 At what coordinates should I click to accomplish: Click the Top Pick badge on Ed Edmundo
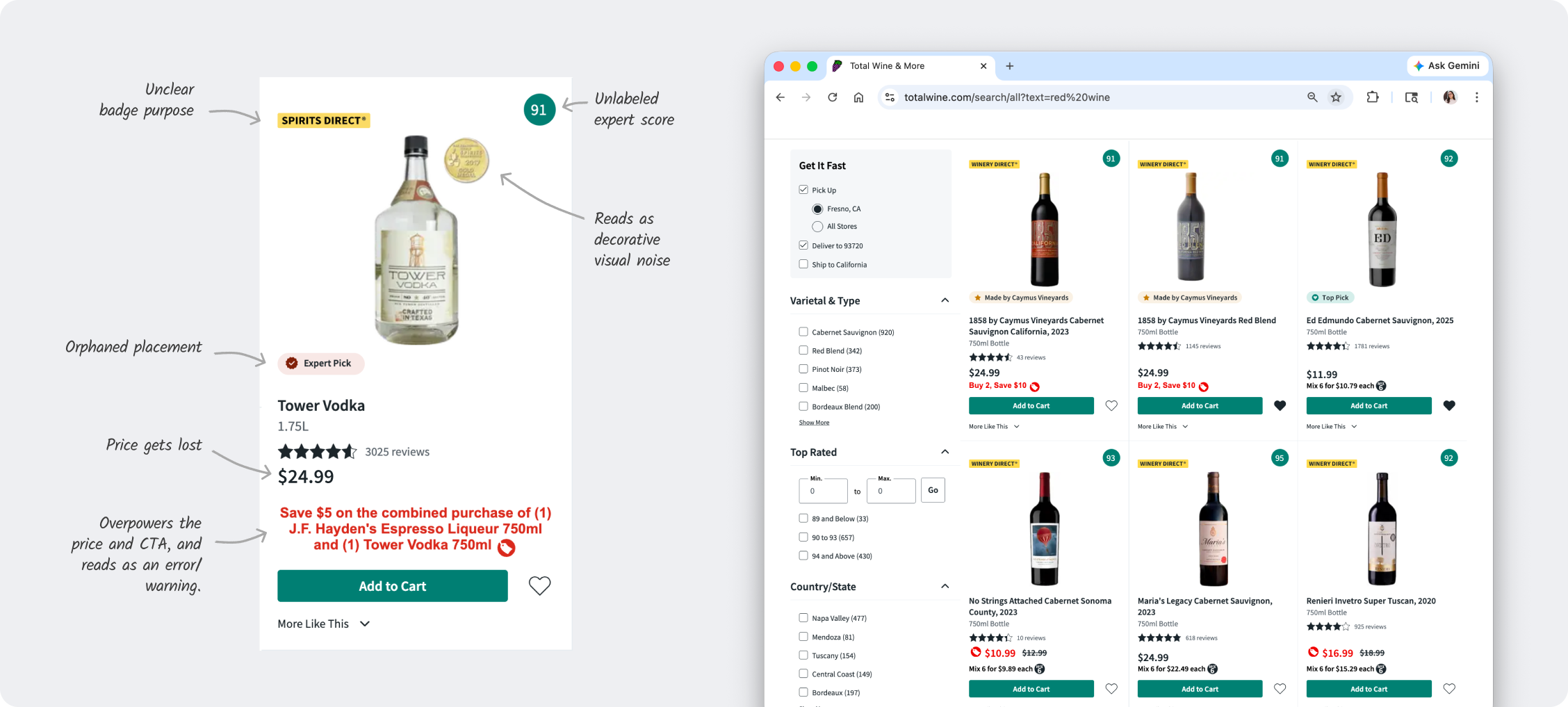(x=1329, y=298)
